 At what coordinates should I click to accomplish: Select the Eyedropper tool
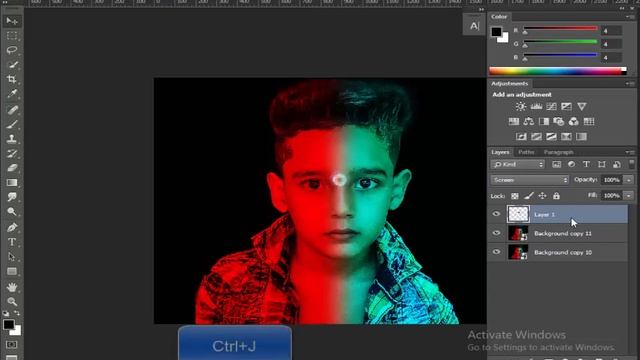tap(12, 94)
